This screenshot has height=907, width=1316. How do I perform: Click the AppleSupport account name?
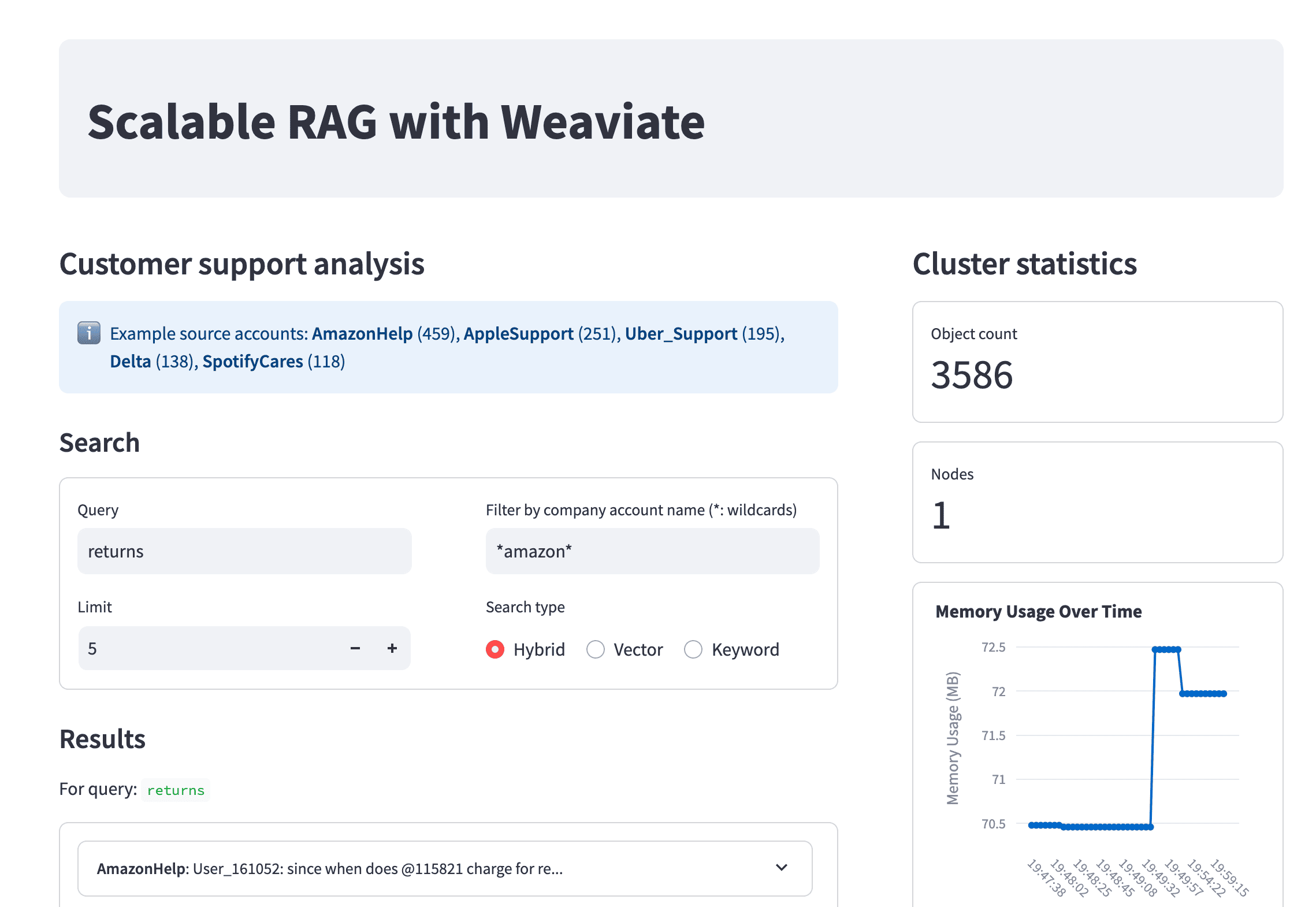tap(518, 334)
